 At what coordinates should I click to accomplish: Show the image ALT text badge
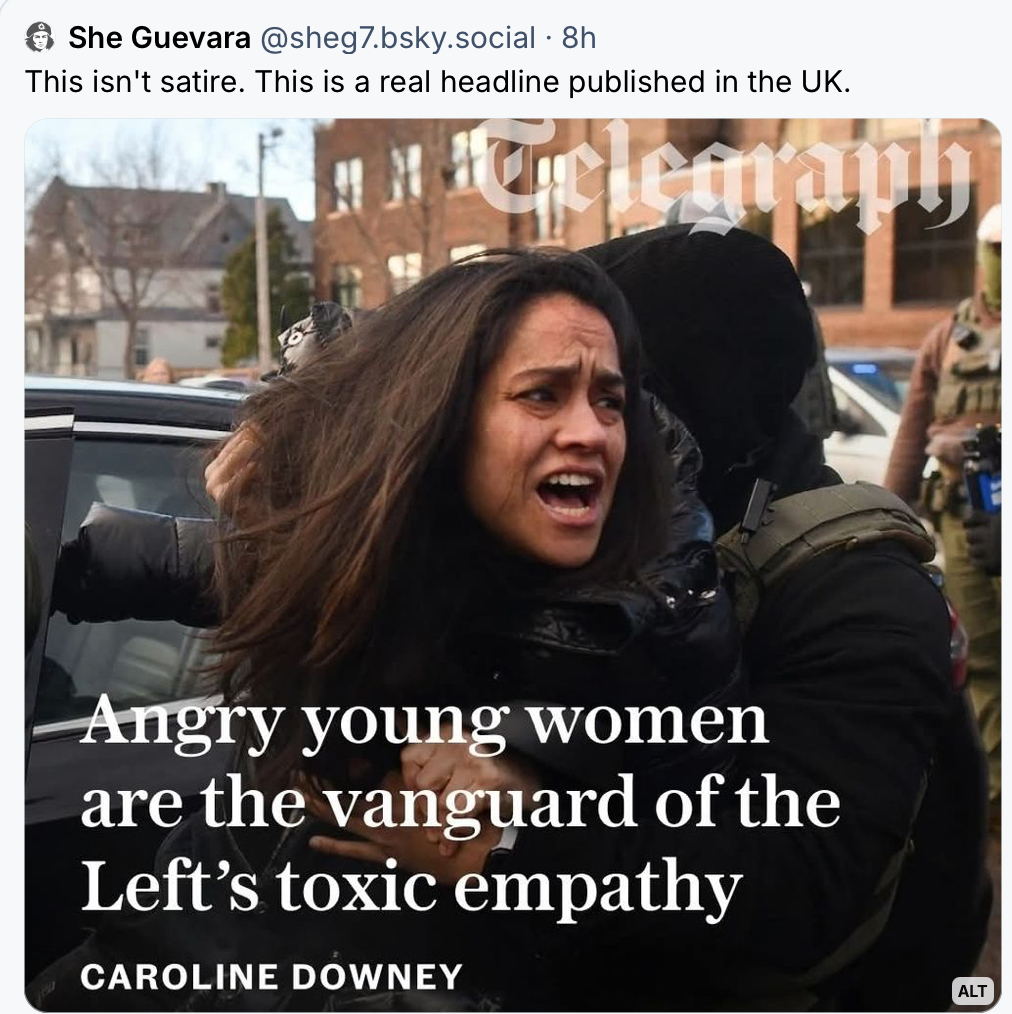[971, 990]
